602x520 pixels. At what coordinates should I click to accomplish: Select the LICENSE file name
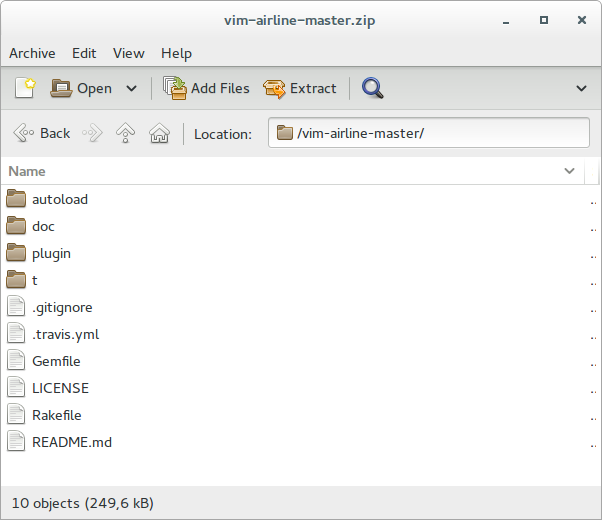tap(61, 388)
